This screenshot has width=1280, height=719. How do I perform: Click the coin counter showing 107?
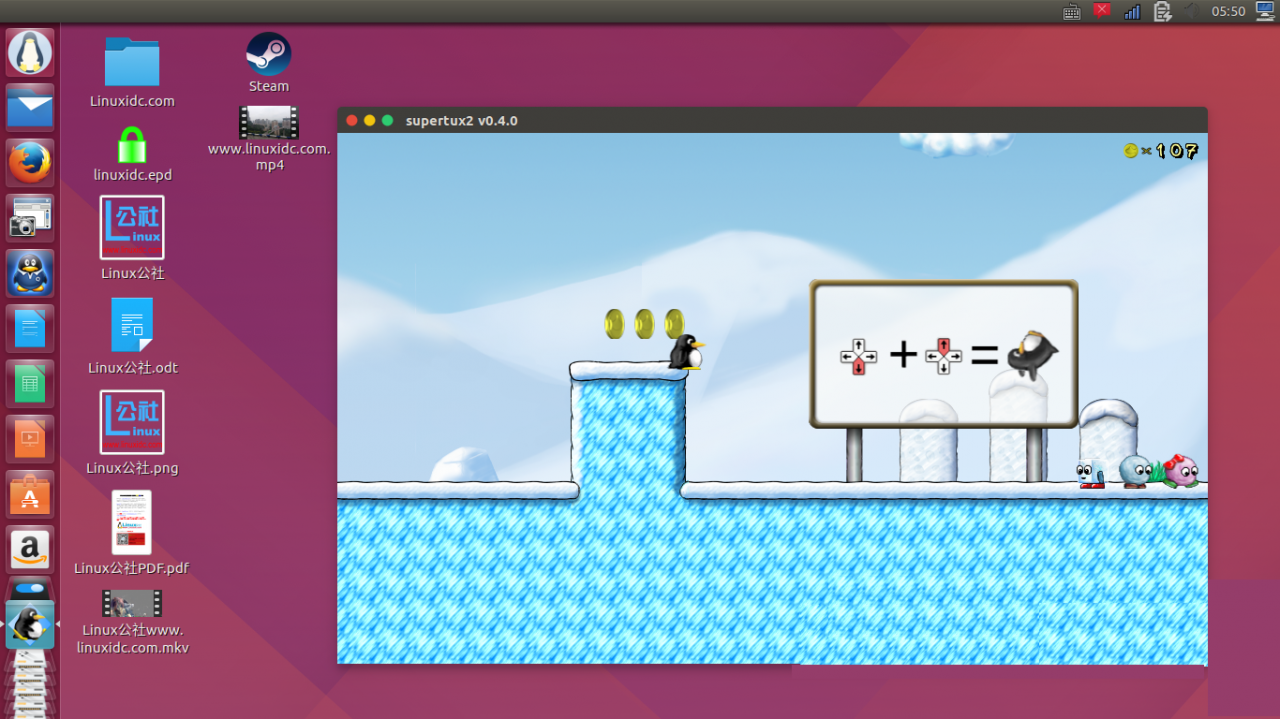coord(1161,151)
